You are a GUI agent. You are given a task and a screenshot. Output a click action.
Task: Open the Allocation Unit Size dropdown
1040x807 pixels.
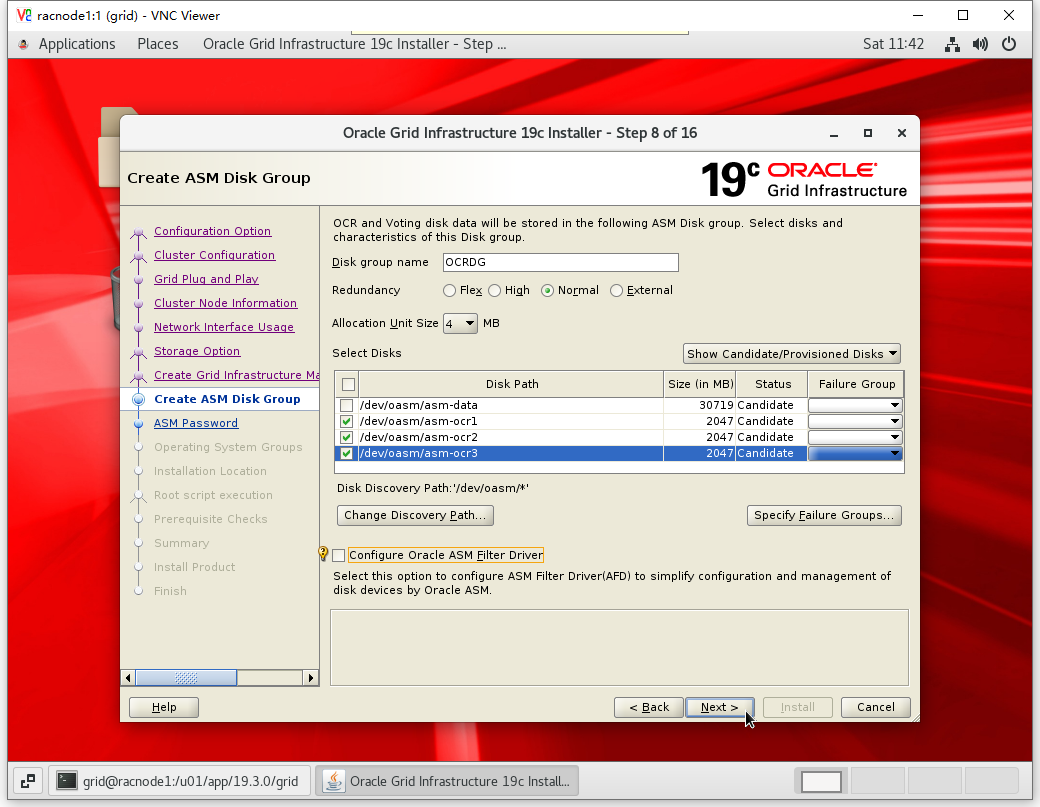[x=460, y=324]
